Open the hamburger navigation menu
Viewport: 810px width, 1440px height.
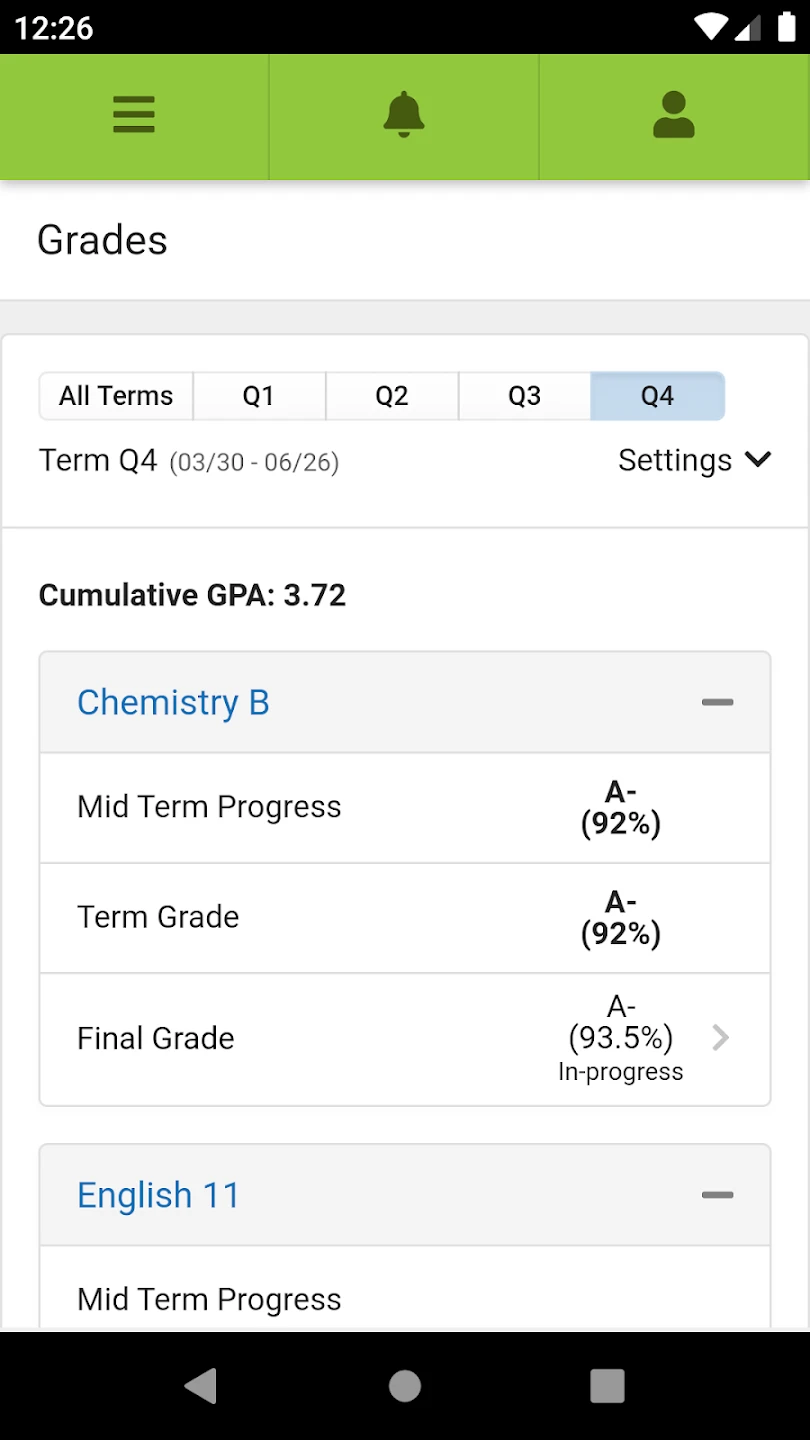(134, 115)
